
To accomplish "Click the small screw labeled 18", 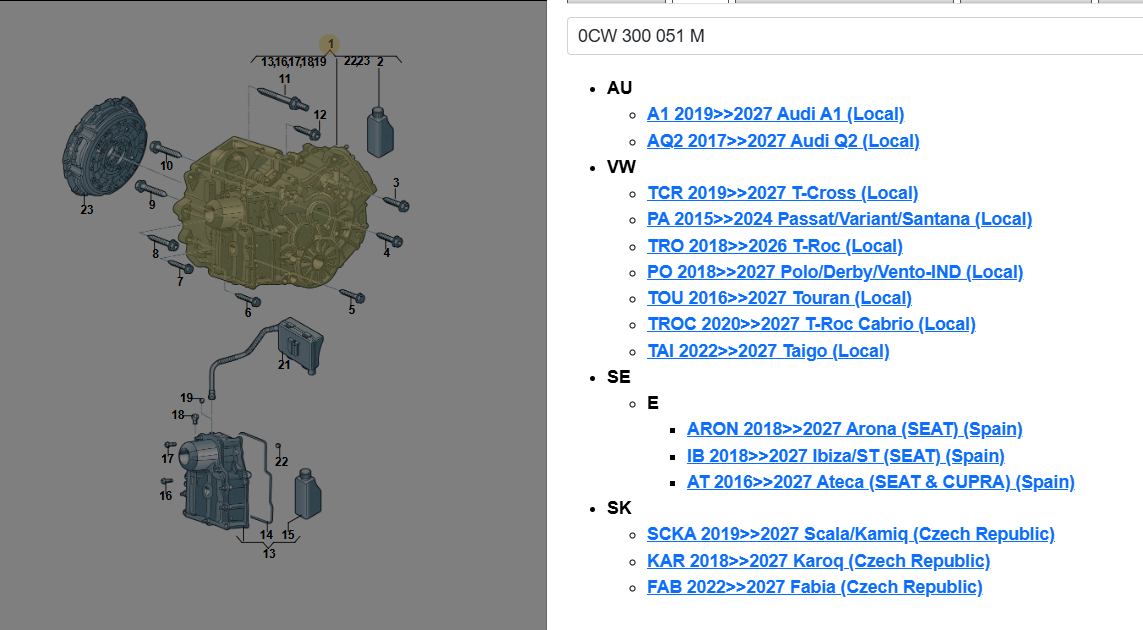I will (x=195, y=419).
